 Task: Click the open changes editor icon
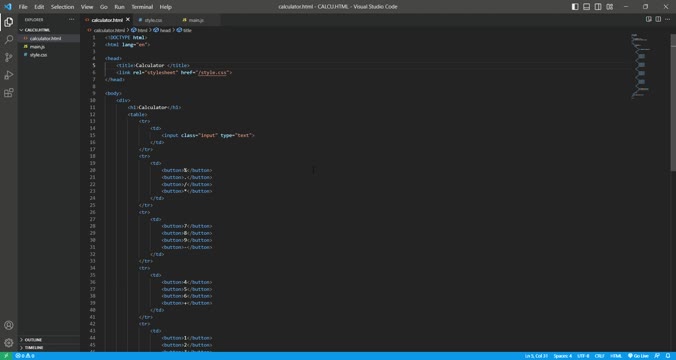[648, 19]
